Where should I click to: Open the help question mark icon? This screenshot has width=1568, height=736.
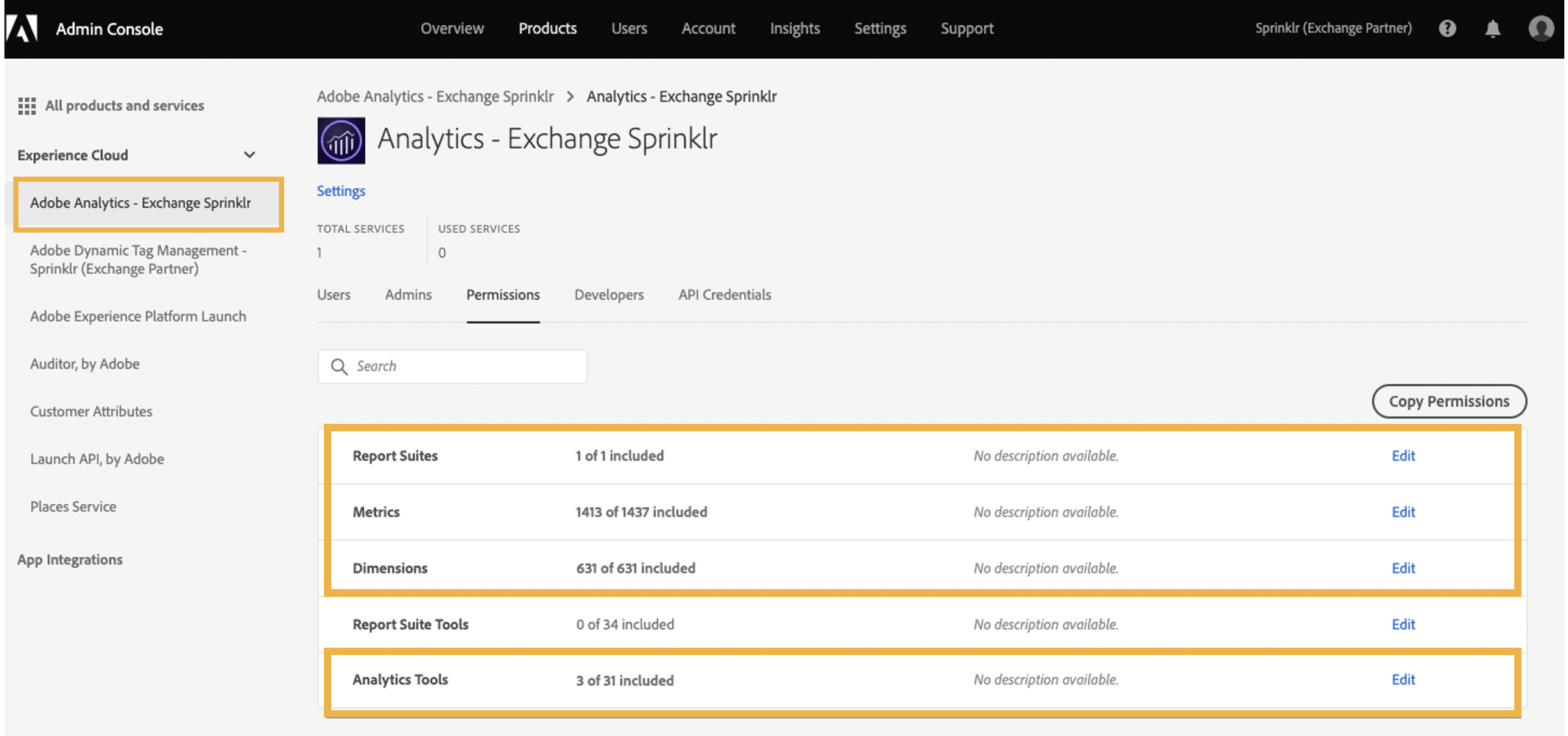click(x=1447, y=29)
